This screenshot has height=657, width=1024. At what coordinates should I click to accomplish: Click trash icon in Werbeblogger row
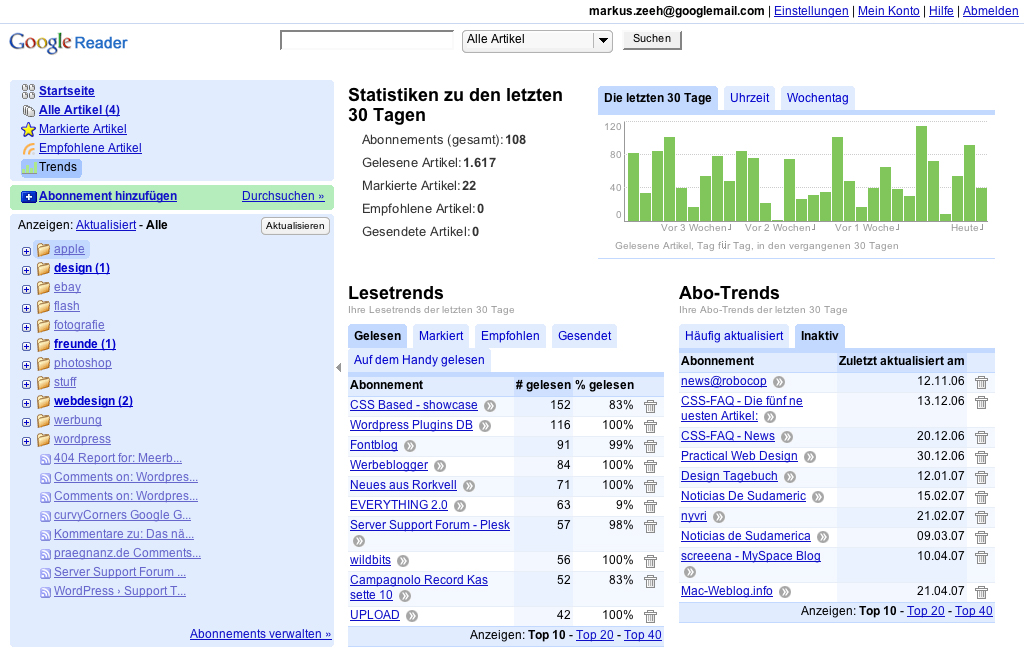click(x=650, y=466)
